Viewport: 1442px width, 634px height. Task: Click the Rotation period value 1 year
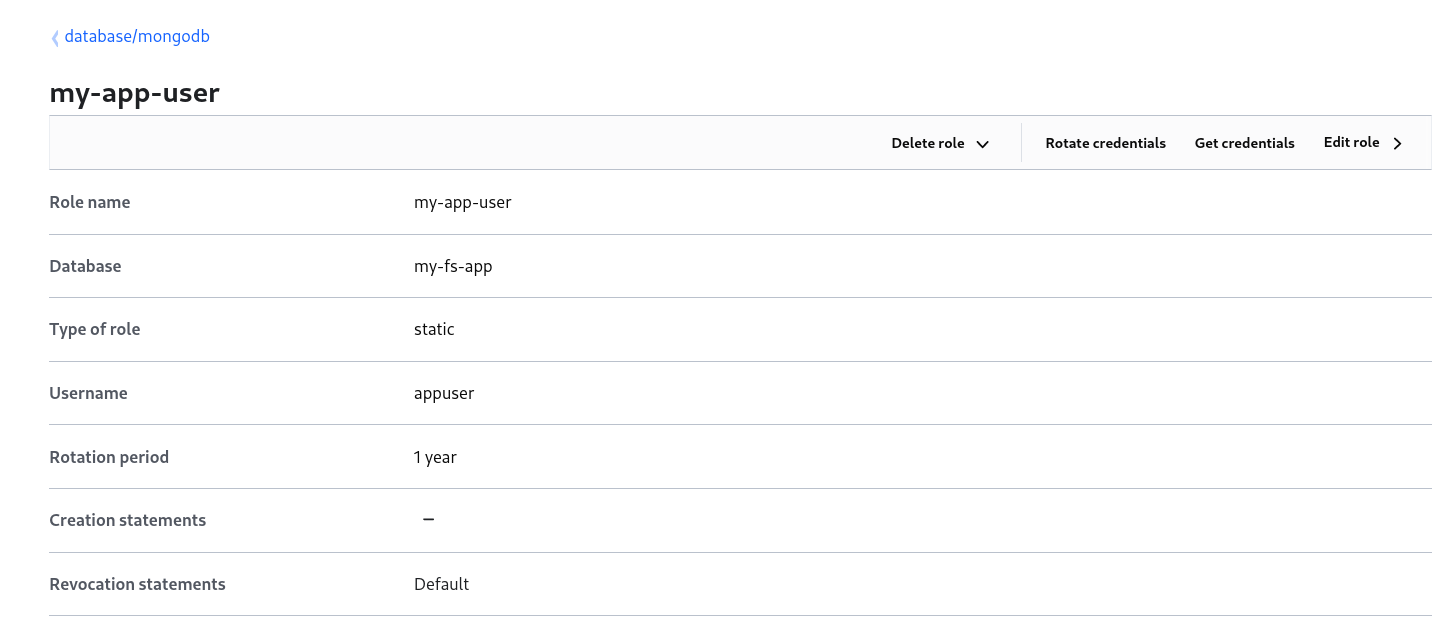[x=435, y=457]
